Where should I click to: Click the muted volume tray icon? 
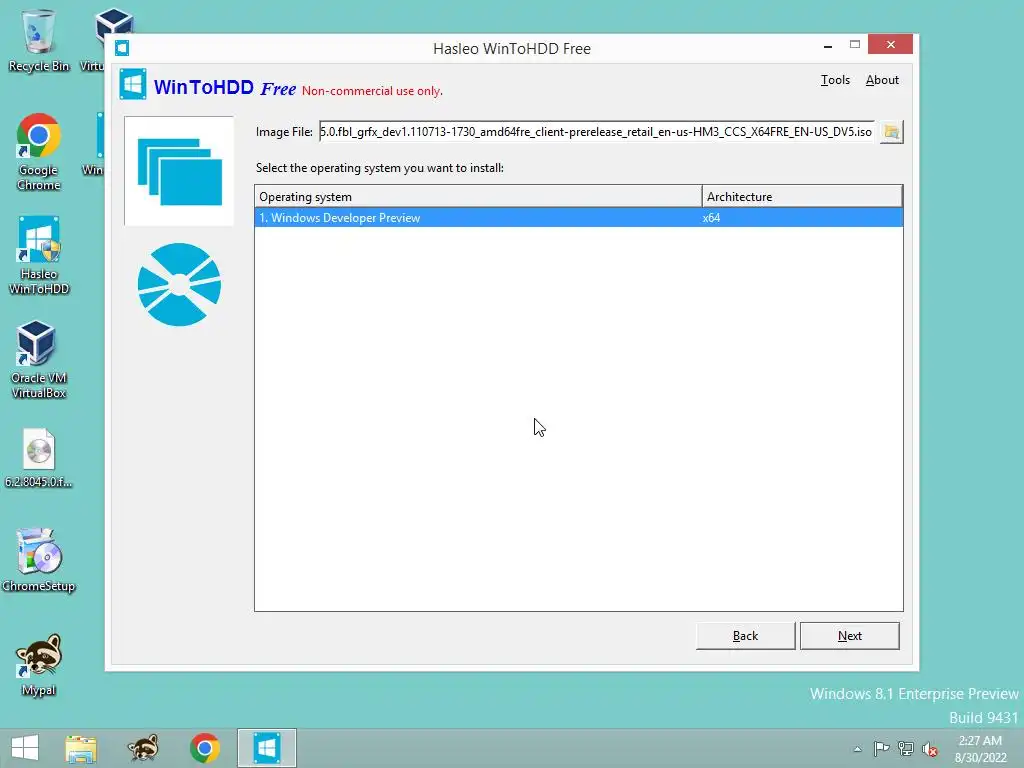coord(930,749)
